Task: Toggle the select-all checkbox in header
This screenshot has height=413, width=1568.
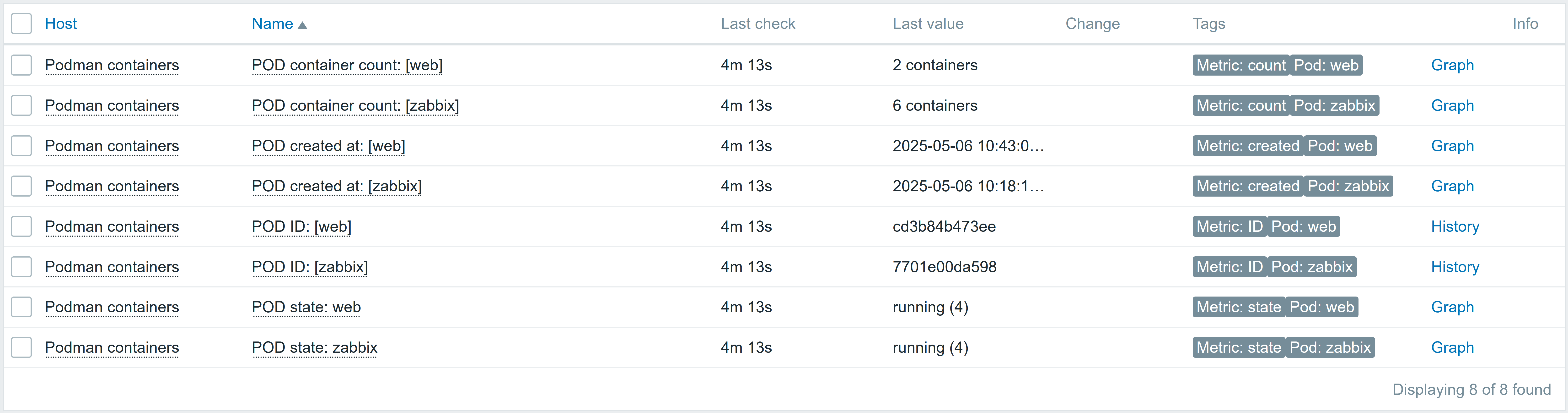Action: (21, 24)
